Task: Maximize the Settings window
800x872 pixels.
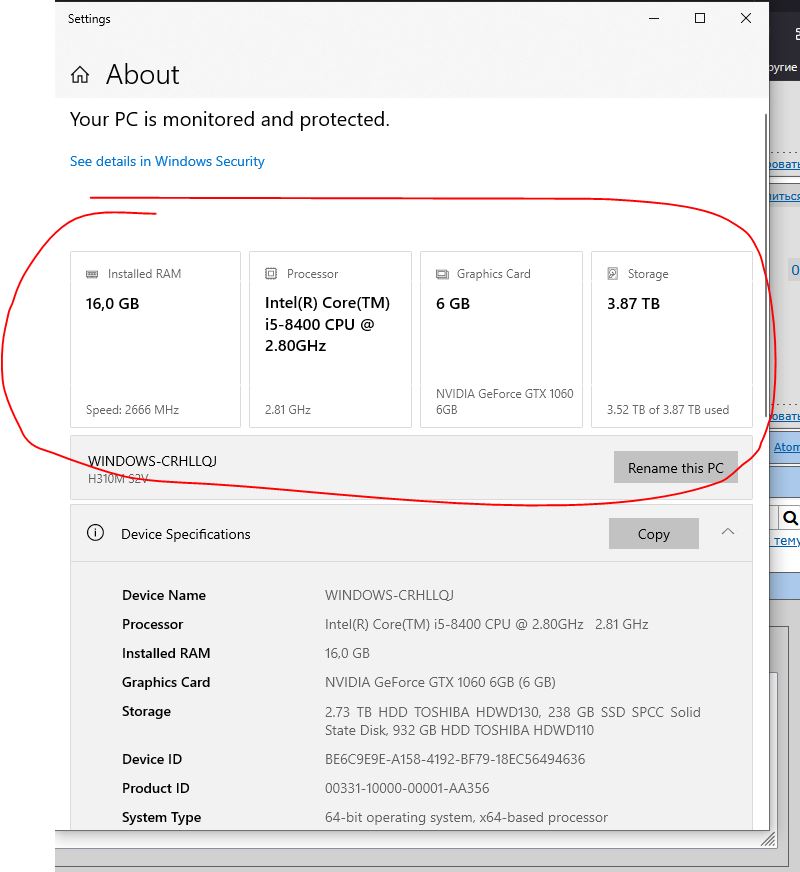Action: (700, 18)
